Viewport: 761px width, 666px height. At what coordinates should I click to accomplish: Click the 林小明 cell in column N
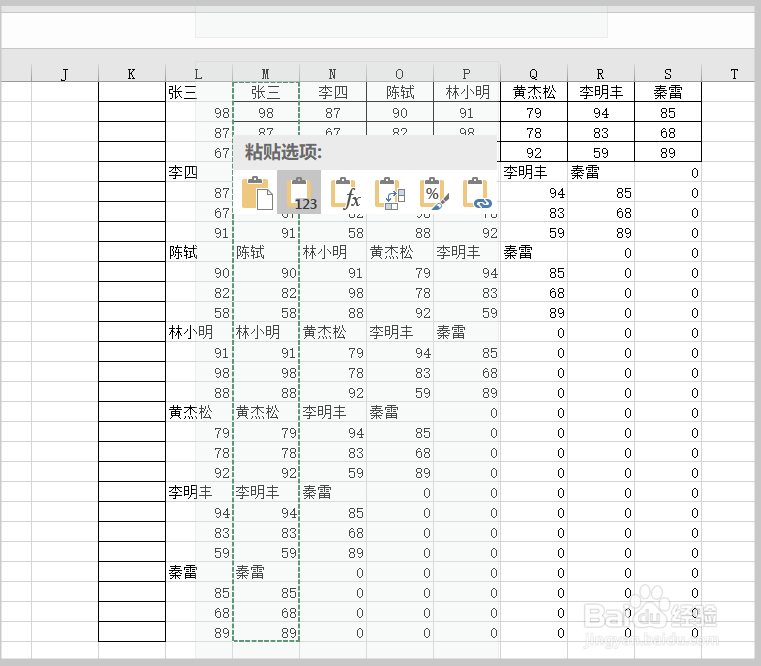[333, 252]
